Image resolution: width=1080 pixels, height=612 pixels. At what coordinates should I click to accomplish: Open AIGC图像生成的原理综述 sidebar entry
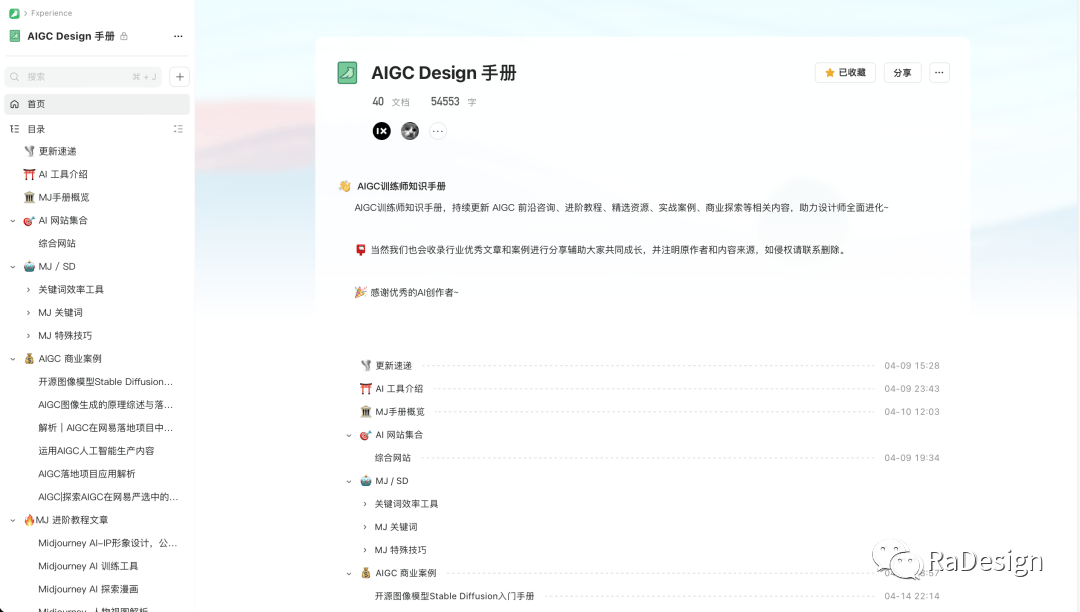(x=105, y=405)
